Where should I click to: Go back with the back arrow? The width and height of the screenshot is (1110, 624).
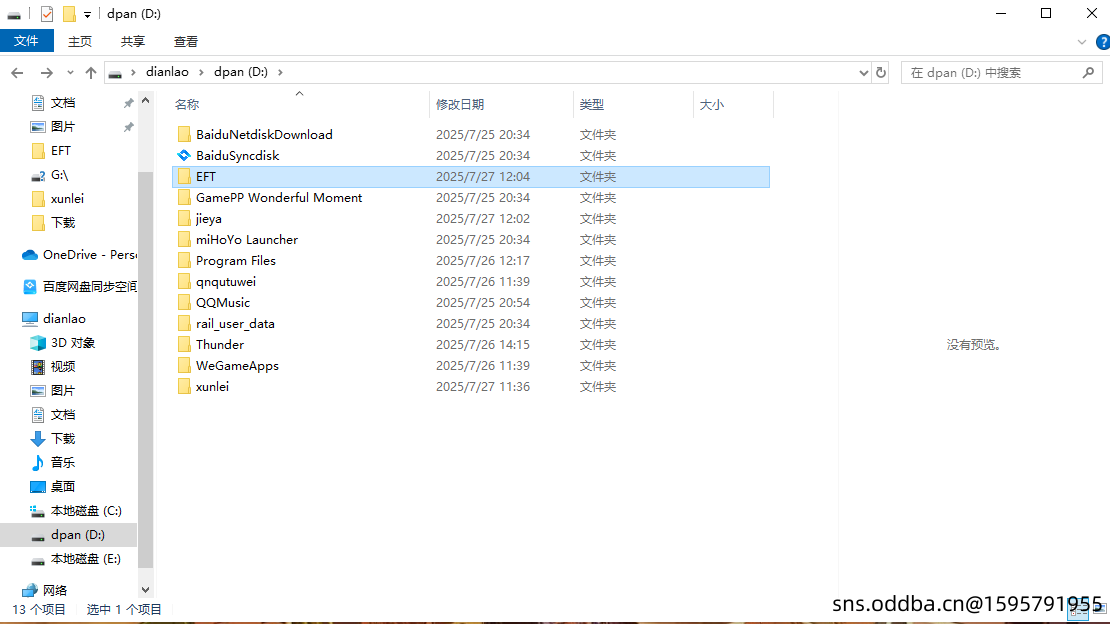18,73
